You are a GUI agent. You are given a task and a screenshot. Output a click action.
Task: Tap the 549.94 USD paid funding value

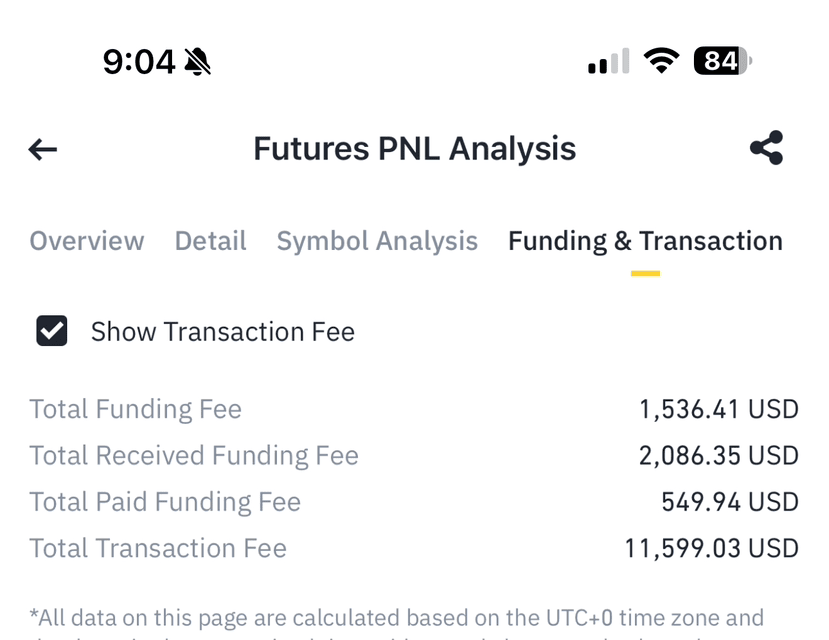point(730,502)
